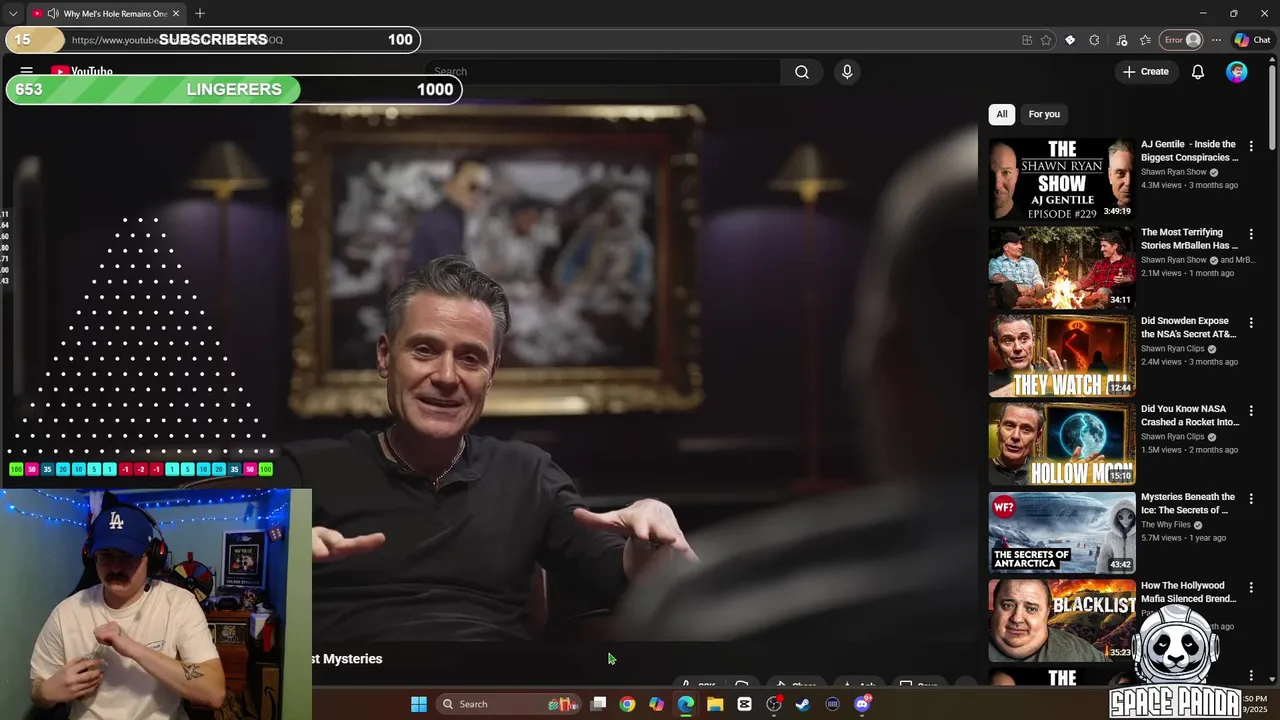Open Task View in the taskbar
The height and width of the screenshot is (720, 1280).
pos(598,704)
